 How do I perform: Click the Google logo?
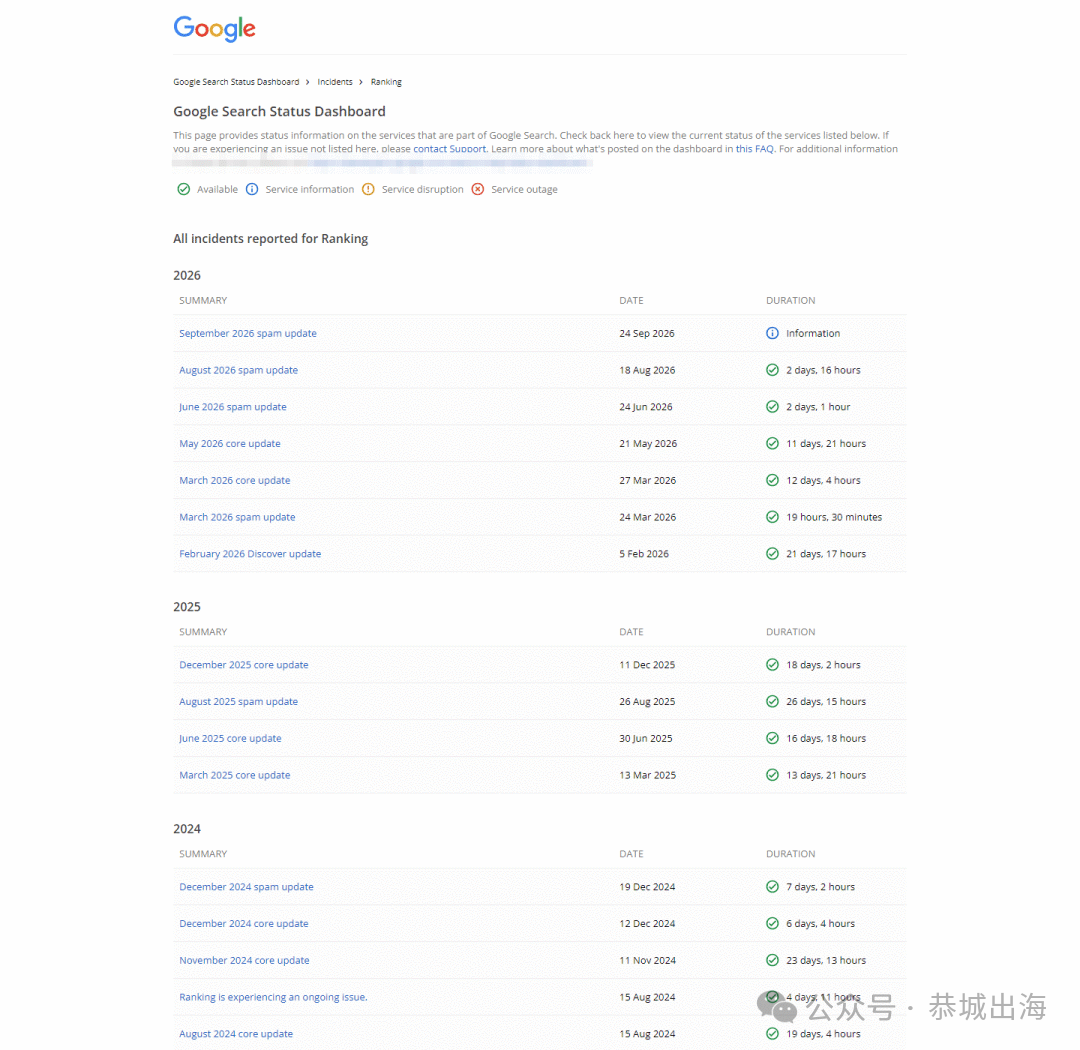point(214,29)
